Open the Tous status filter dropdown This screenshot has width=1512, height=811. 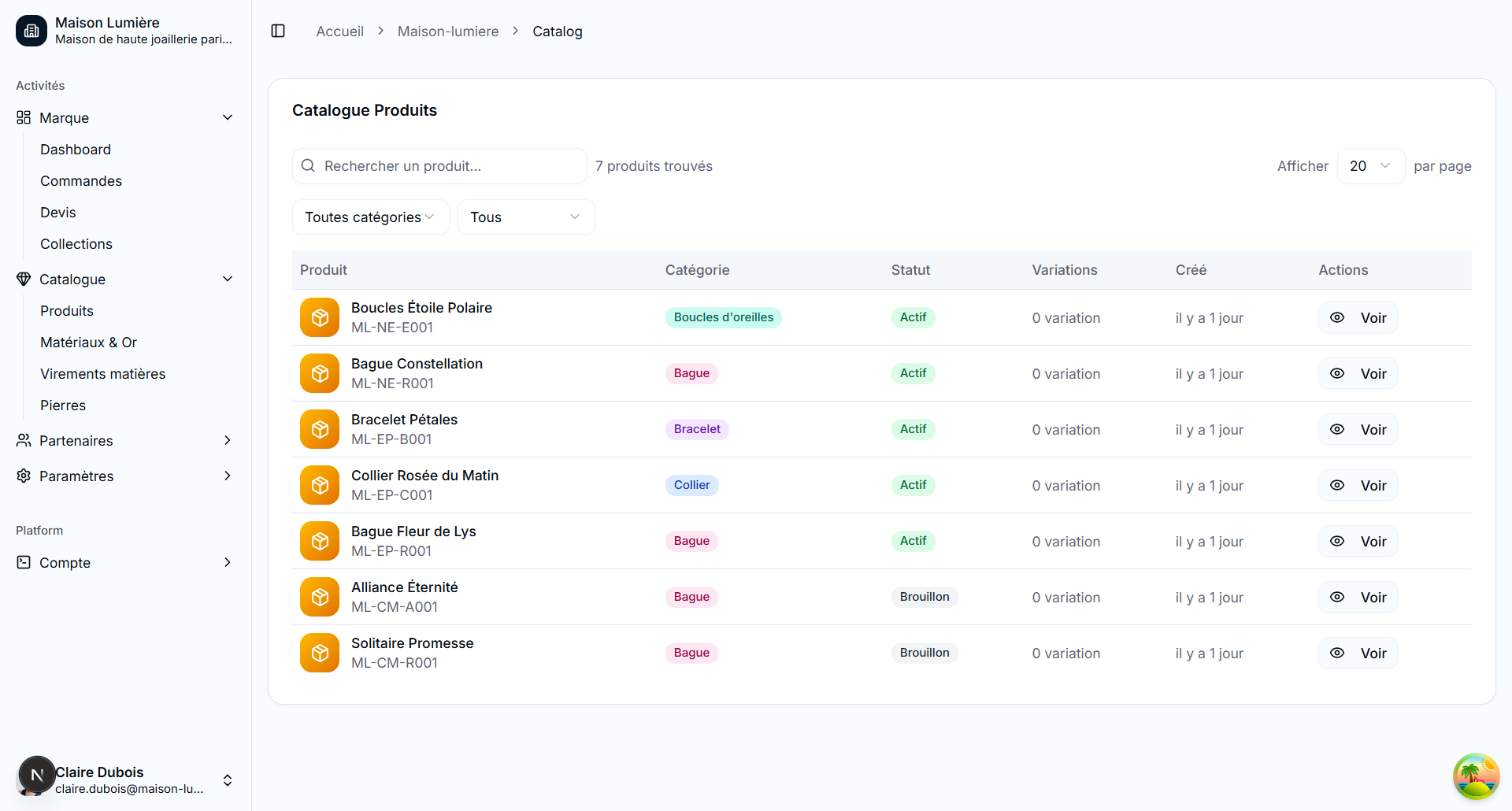tap(525, 217)
